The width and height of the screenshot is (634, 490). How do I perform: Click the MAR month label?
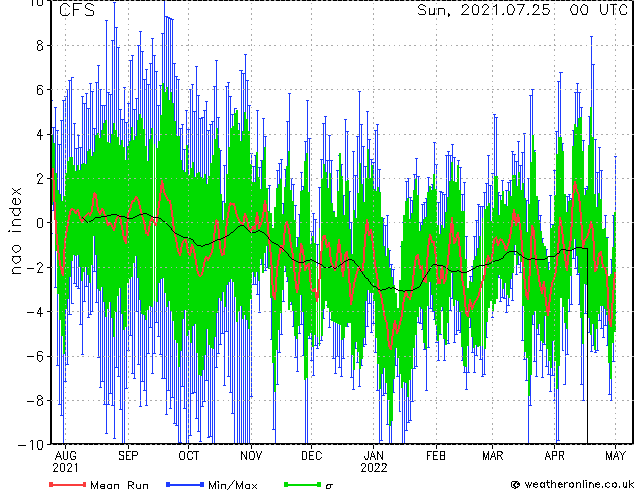(493, 456)
